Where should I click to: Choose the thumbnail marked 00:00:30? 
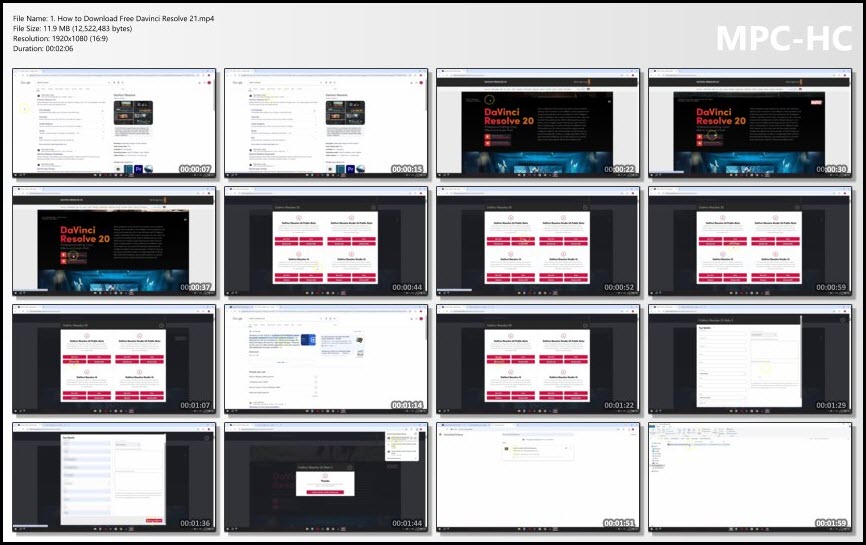(x=750, y=123)
